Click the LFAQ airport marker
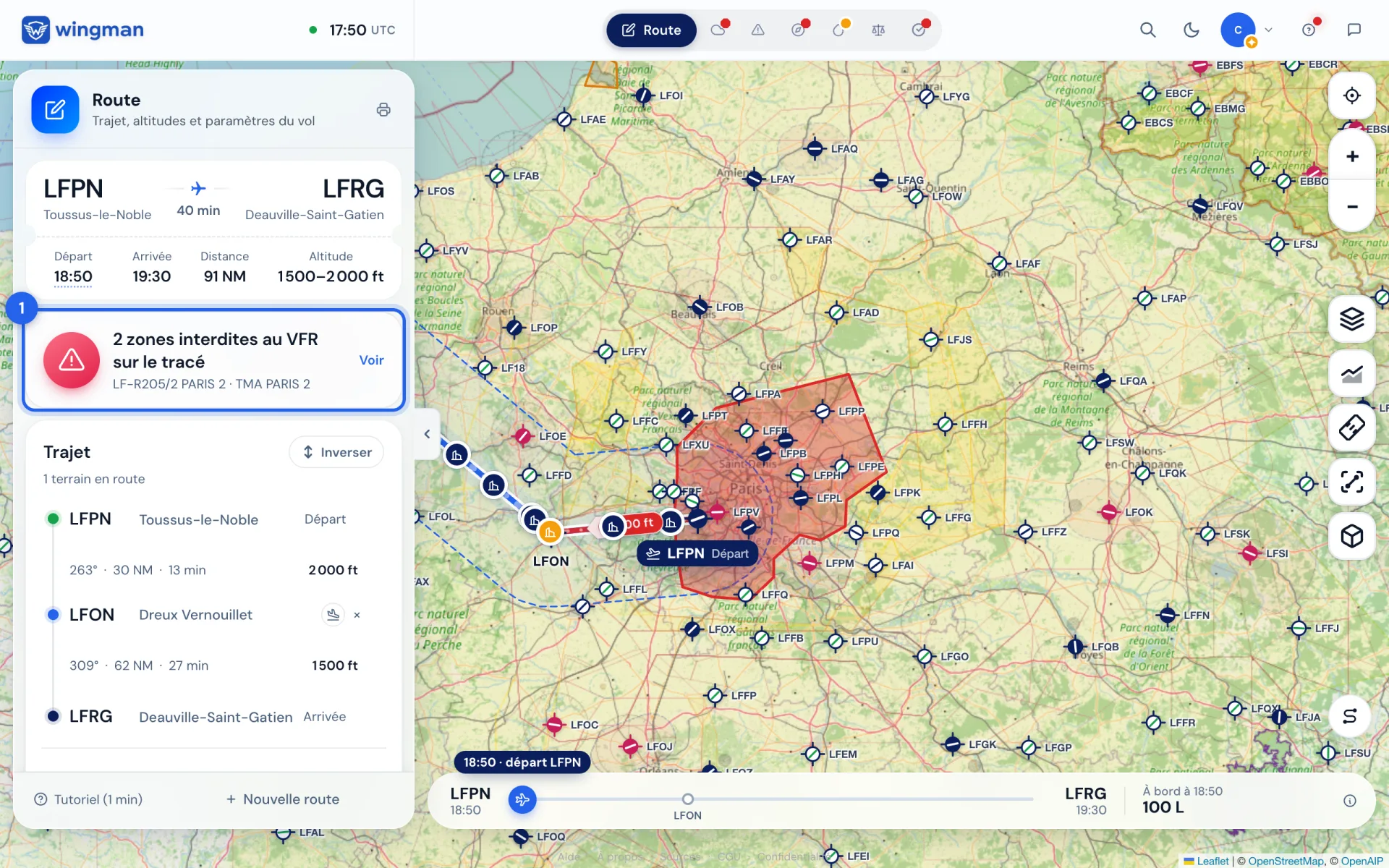Image resolution: width=1389 pixels, height=868 pixels. 815,149
